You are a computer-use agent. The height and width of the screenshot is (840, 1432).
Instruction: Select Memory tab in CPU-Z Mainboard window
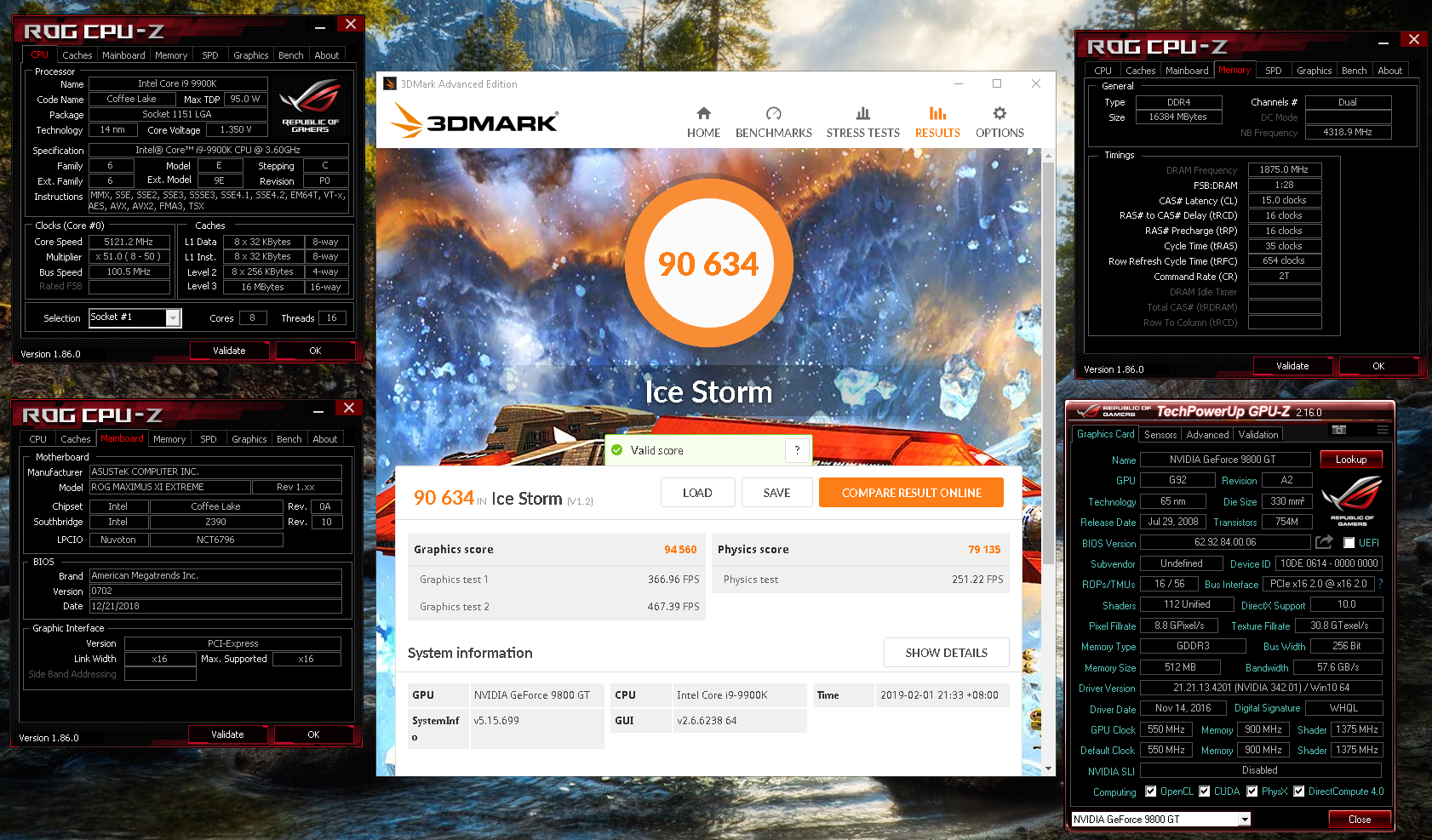coord(169,439)
